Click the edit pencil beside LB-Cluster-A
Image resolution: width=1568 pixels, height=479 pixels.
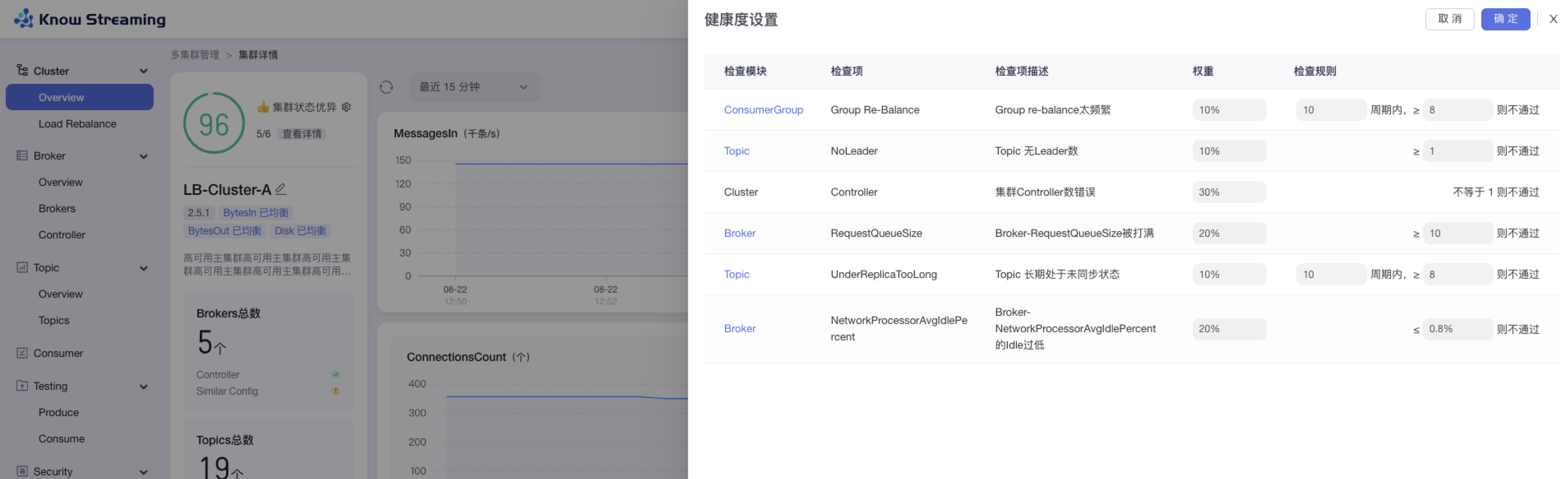[x=281, y=189]
